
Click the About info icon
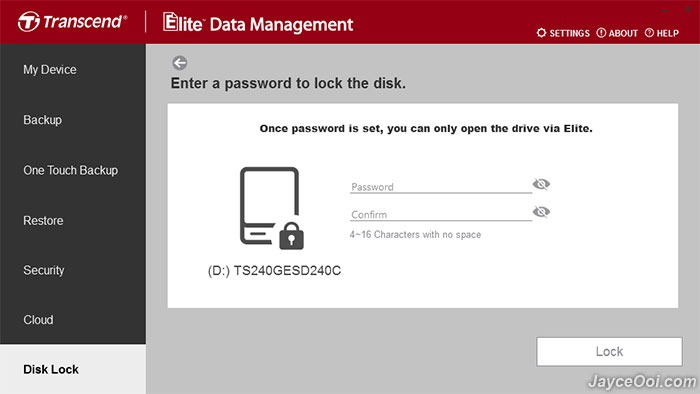[601, 33]
